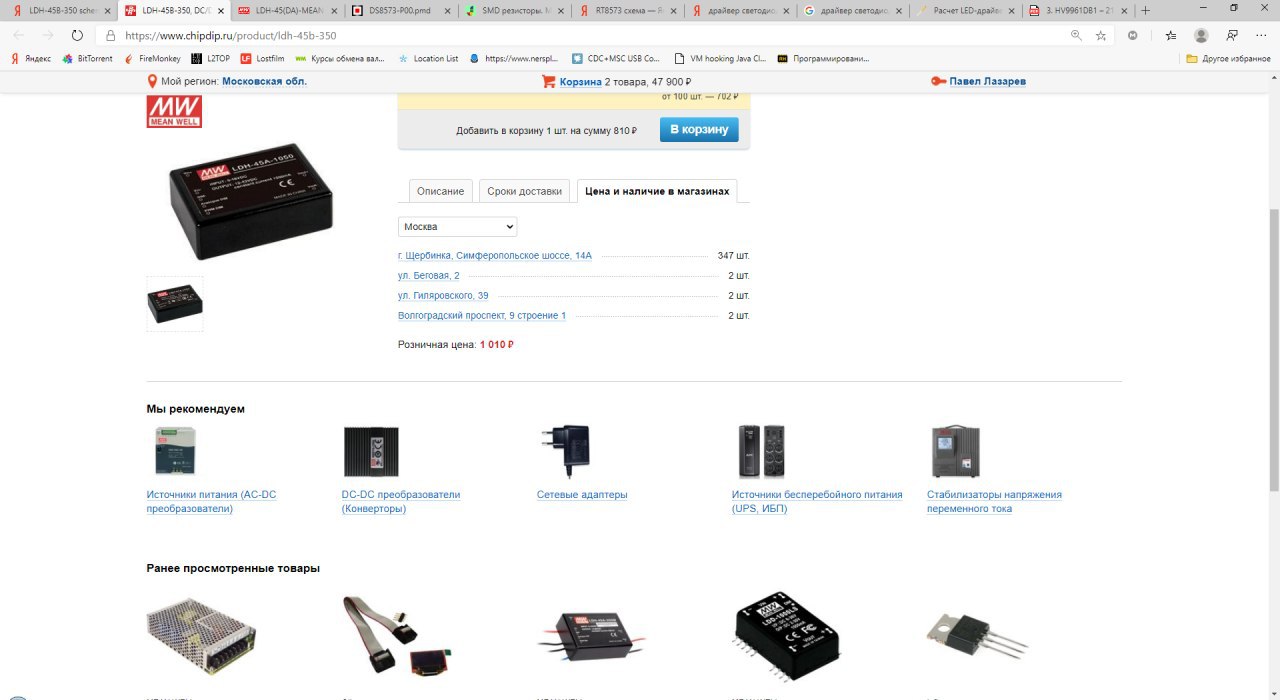
Task: Click the page vertical scrollbar
Action: pos(1274,350)
